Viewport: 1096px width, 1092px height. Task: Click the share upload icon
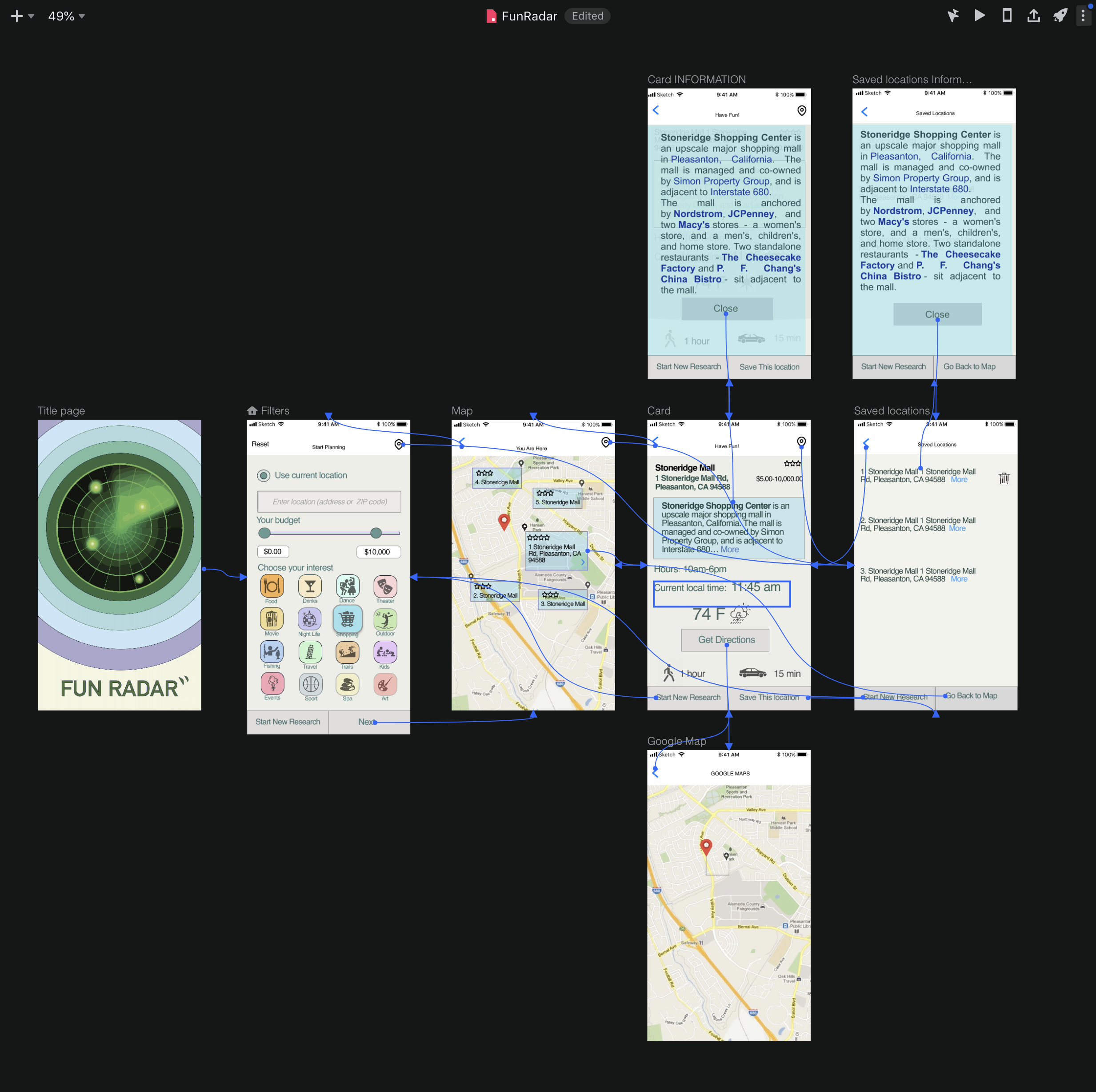tap(1034, 15)
